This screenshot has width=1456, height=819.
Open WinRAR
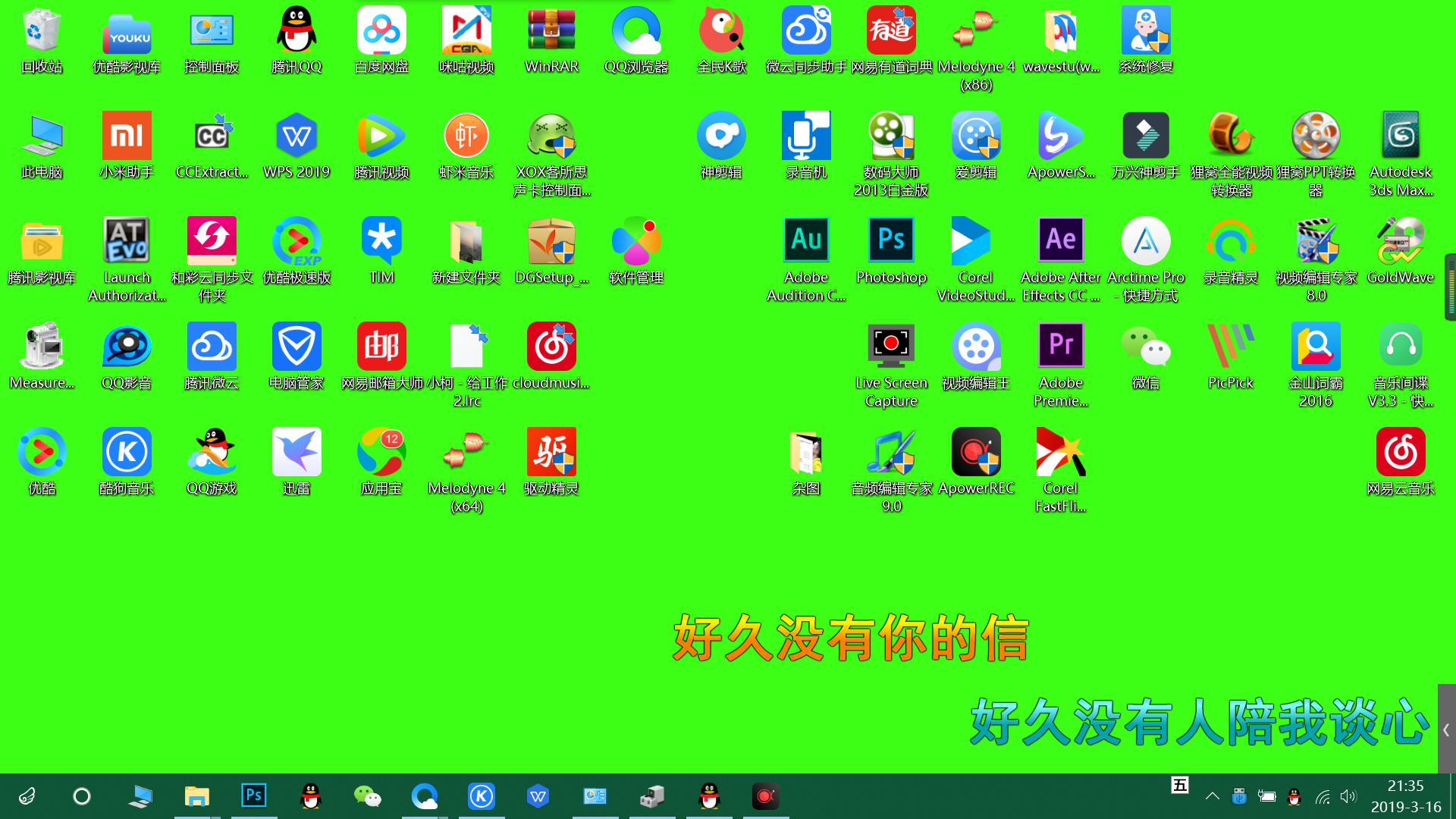point(551,30)
